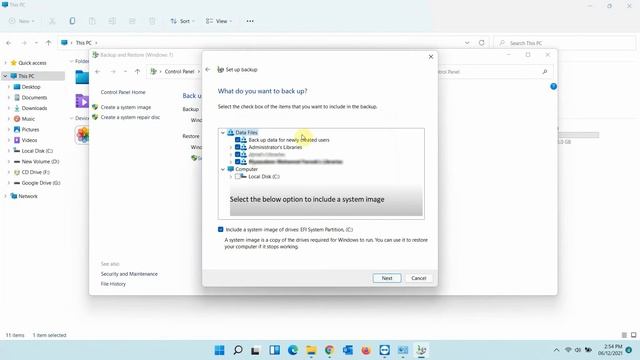Open Create a system repair disc link

pyautogui.click(x=130, y=117)
